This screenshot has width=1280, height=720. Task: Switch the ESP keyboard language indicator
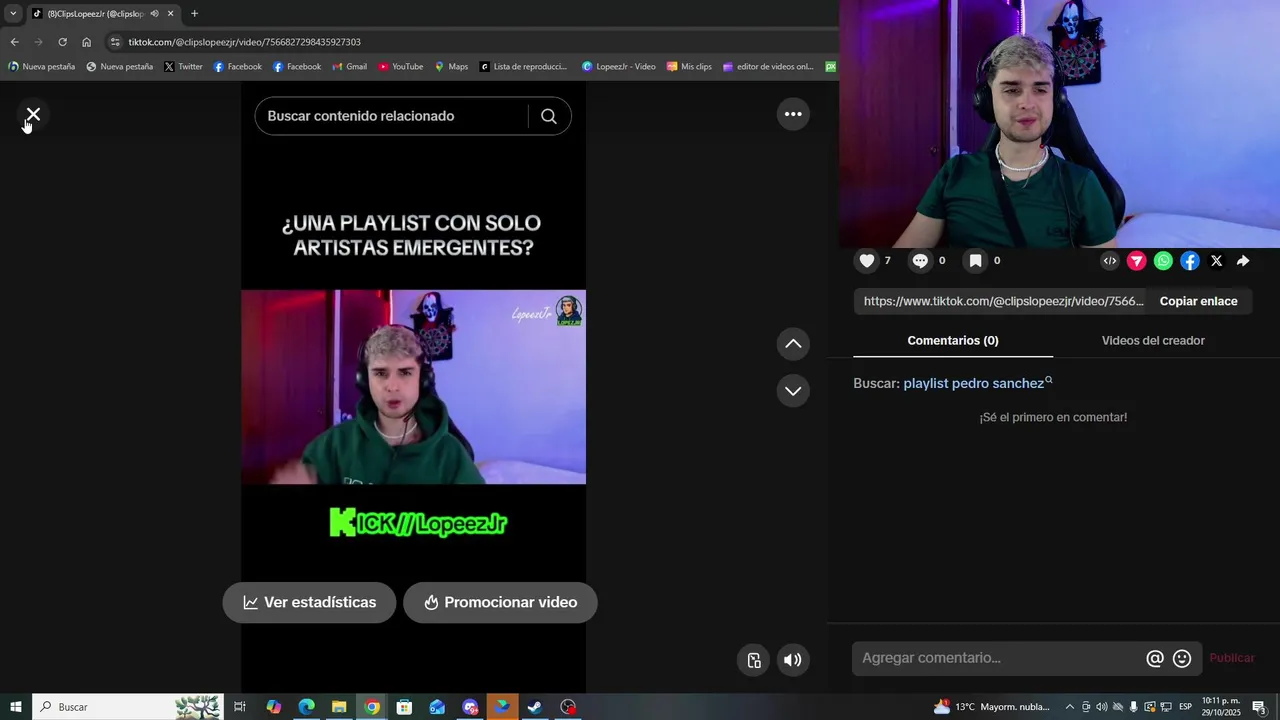1185,707
